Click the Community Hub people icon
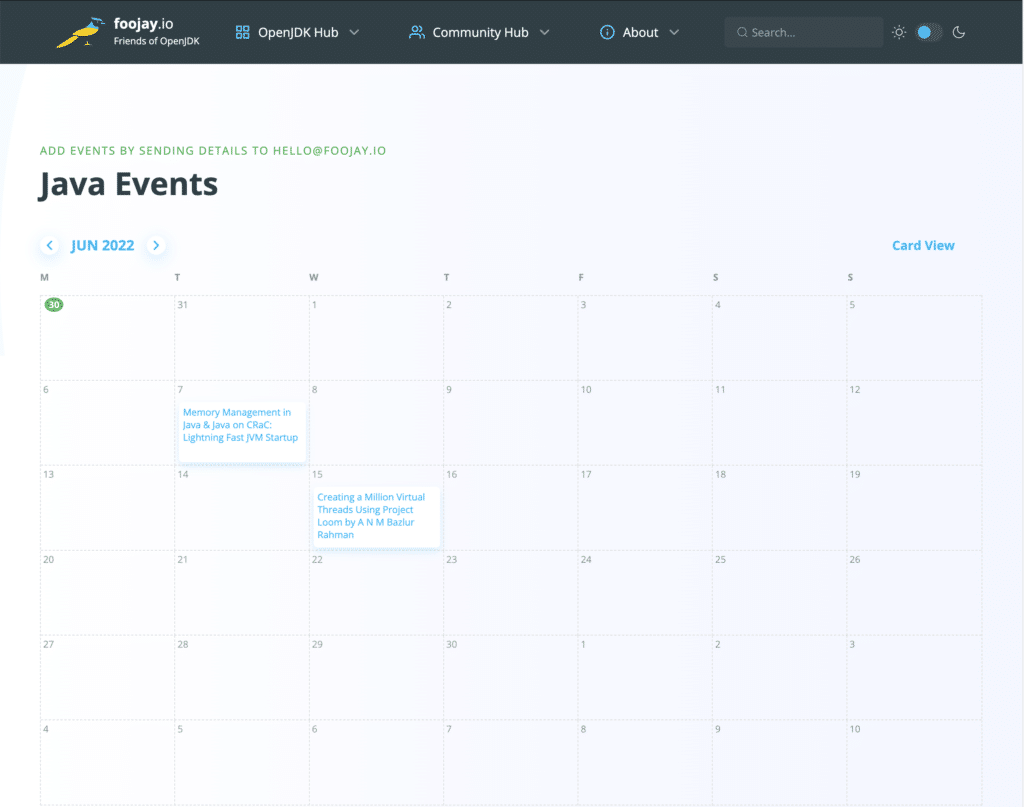Screen dimensions: 1024x807 pyautogui.click(x=417, y=32)
